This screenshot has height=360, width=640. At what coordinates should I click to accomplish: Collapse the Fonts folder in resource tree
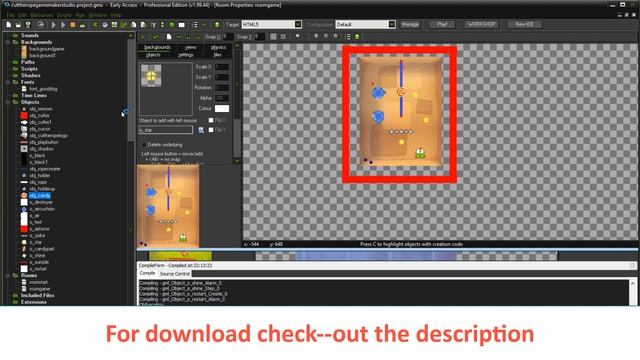(x=7, y=82)
